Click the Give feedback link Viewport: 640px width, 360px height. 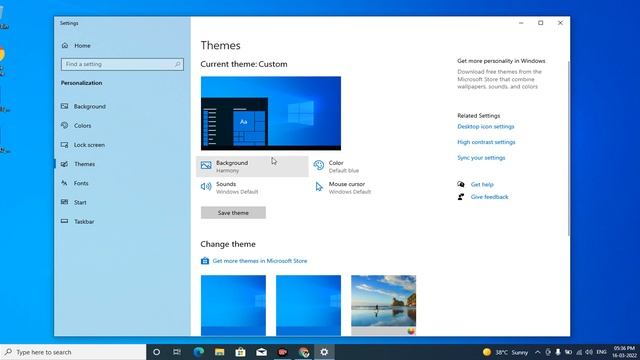point(489,197)
